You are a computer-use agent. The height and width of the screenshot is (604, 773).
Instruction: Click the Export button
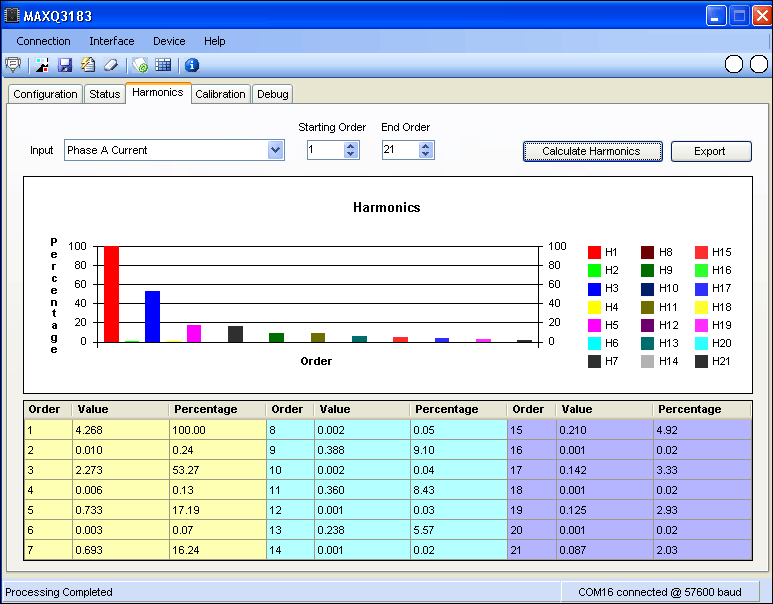710,151
